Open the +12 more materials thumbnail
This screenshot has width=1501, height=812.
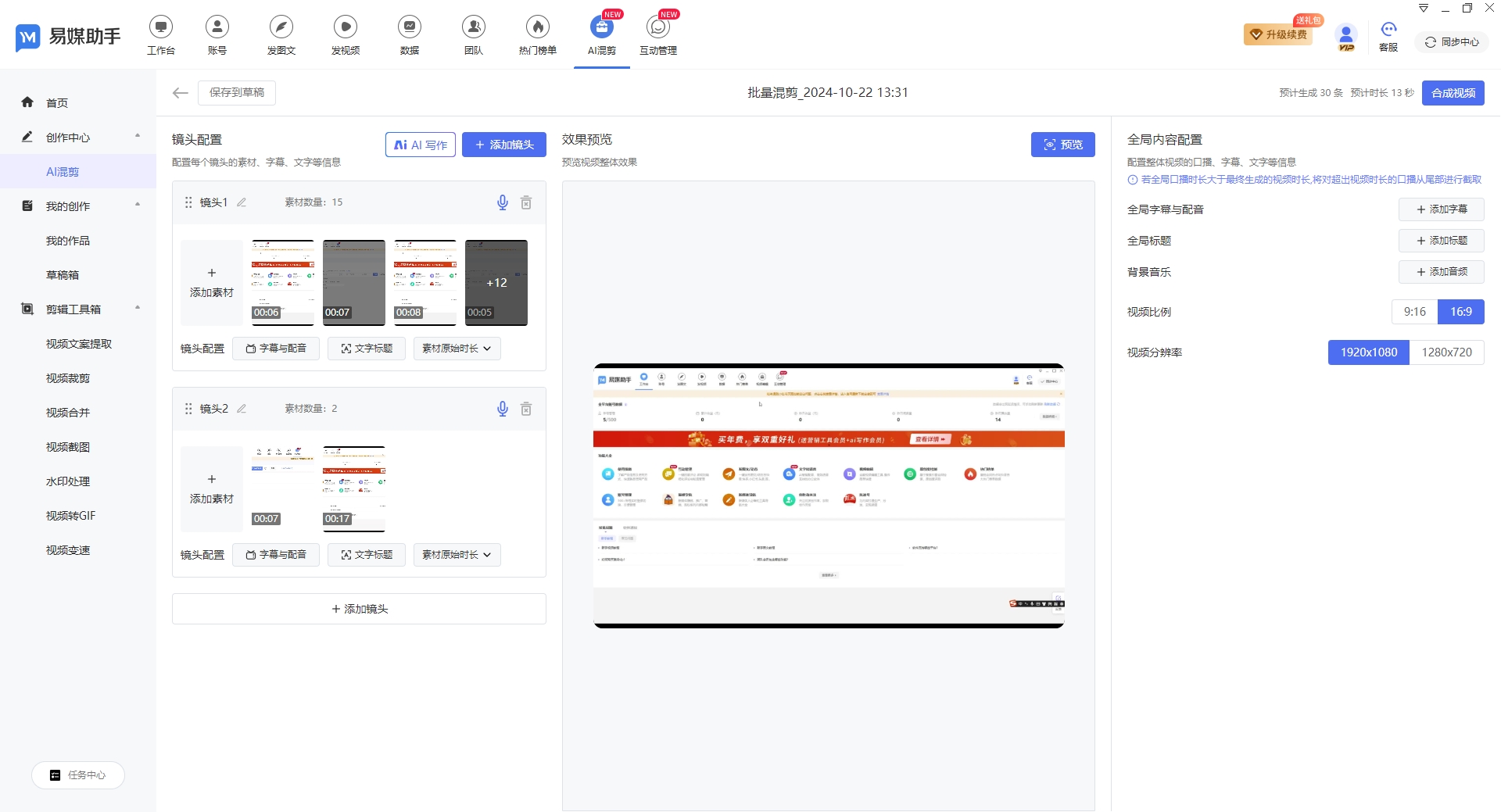[x=496, y=282]
